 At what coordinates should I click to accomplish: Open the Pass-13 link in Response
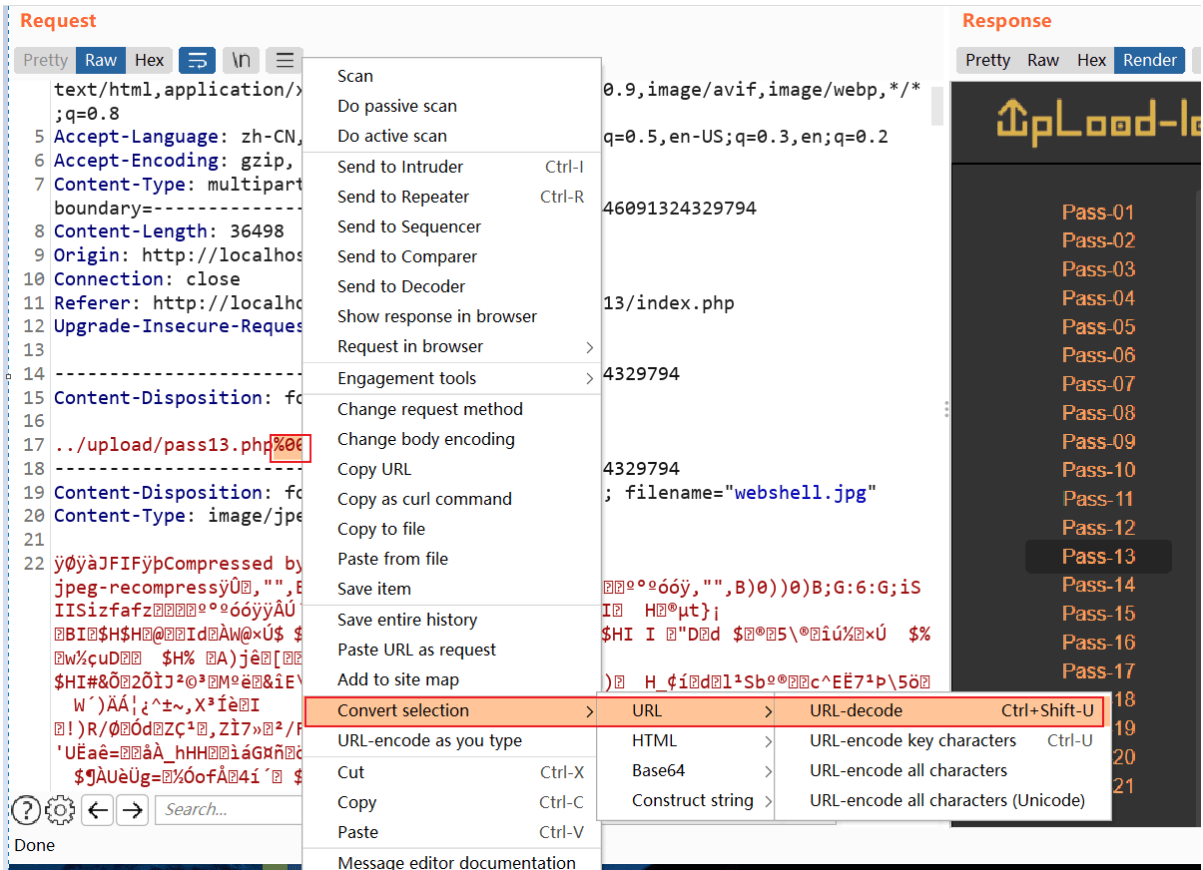click(1098, 557)
